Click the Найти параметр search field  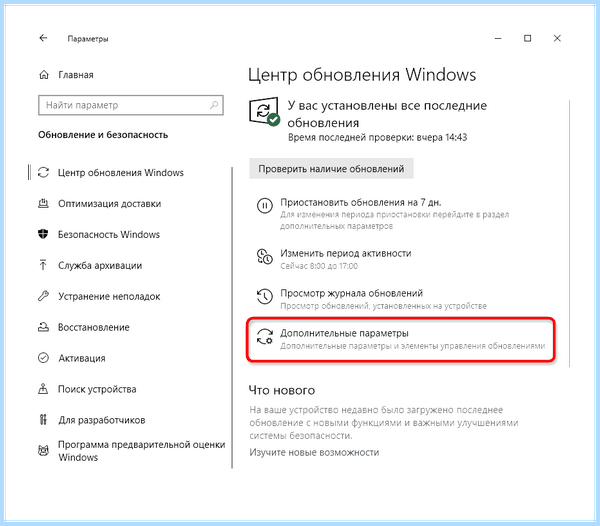[x=131, y=105]
